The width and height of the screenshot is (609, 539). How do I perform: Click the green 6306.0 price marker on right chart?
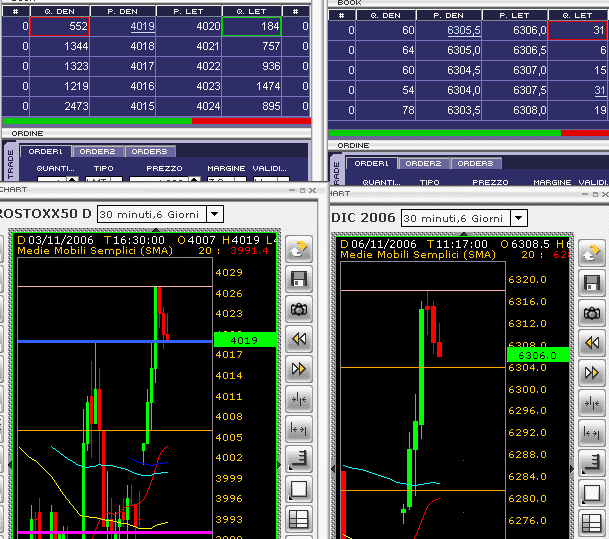pyautogui.click(x=537, y=354)
